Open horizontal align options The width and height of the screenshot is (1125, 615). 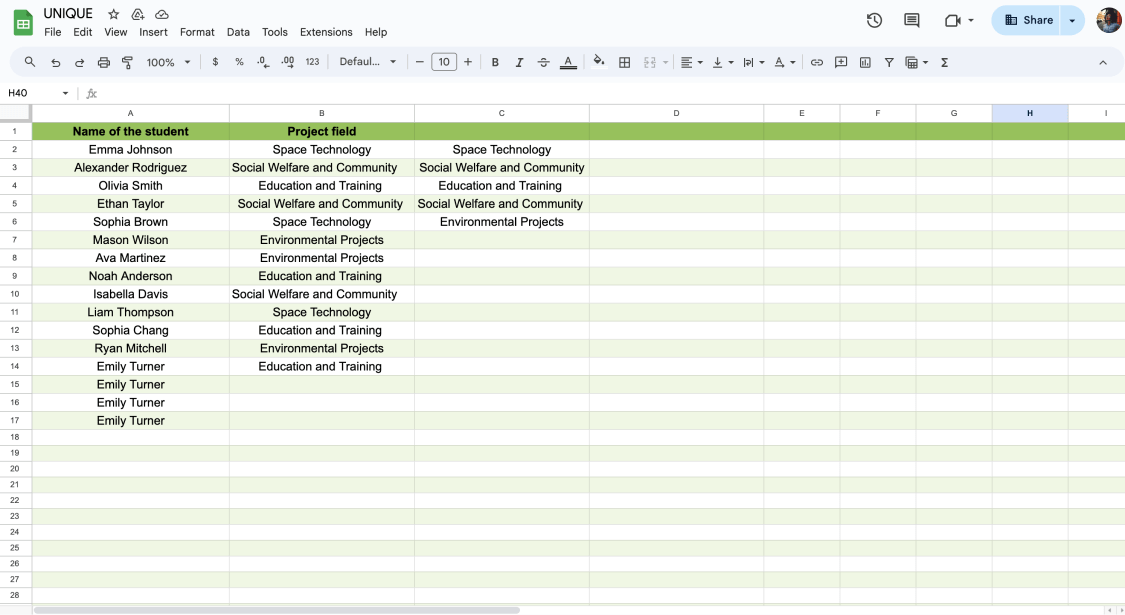[x=691, y=62]
